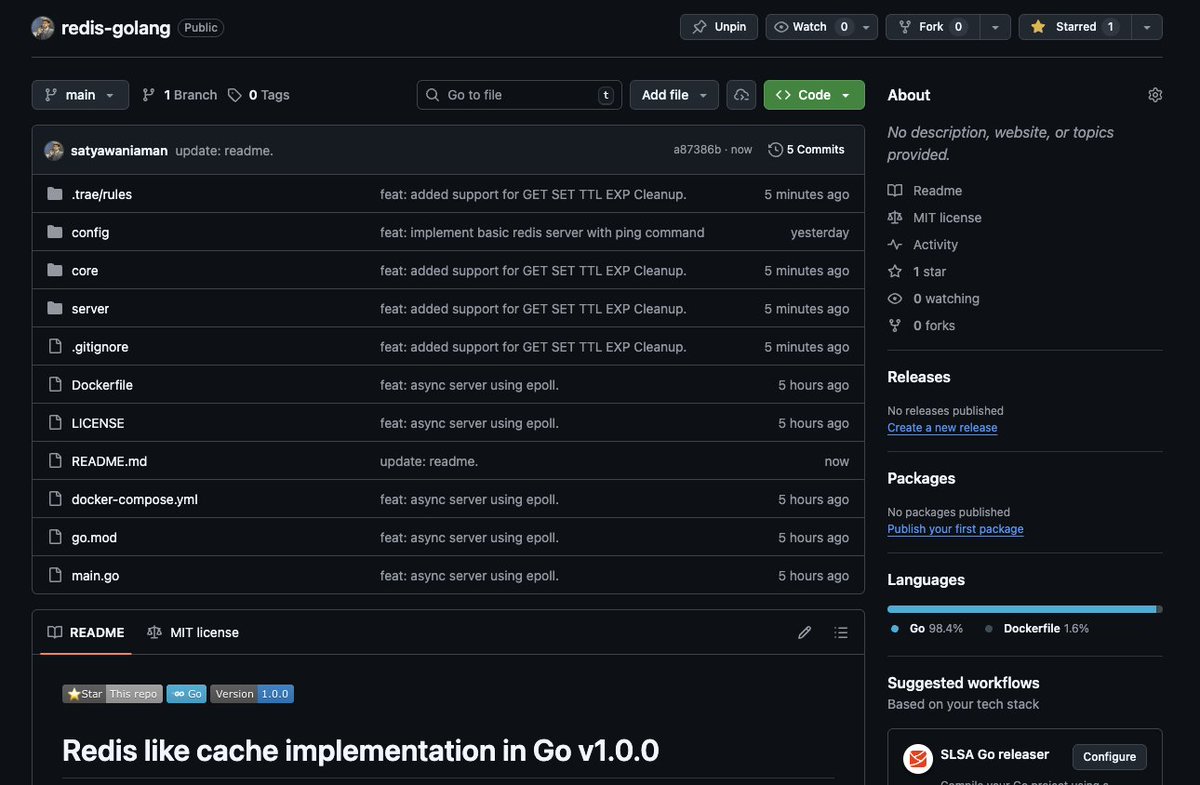Open the README.md file name
Viewport: 1200px width, 785px height.
pos(109,461)
